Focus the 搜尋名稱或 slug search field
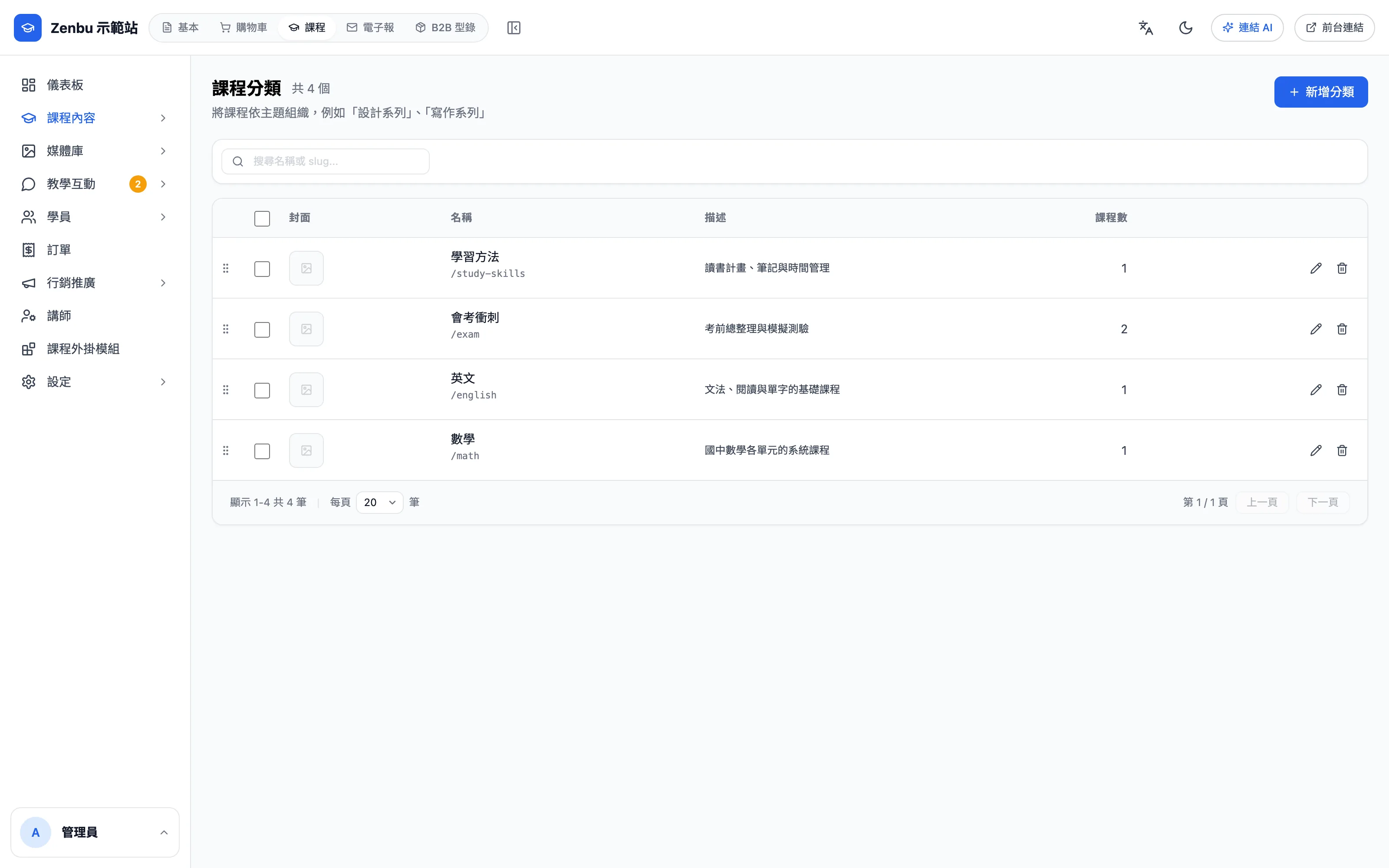Image resolution: width=1389 pixels, height=868 pixels. 326,161
